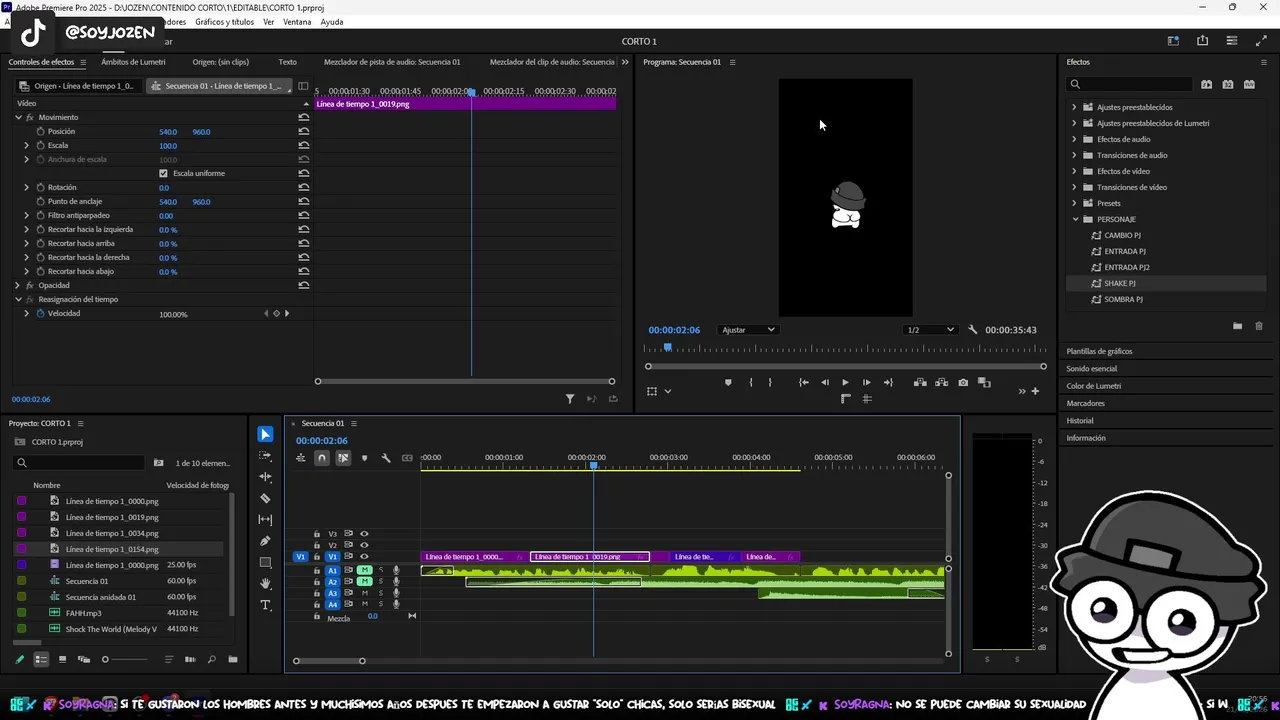Select the Rectangle tool
1280x720 pixels.
click(265, 562)
